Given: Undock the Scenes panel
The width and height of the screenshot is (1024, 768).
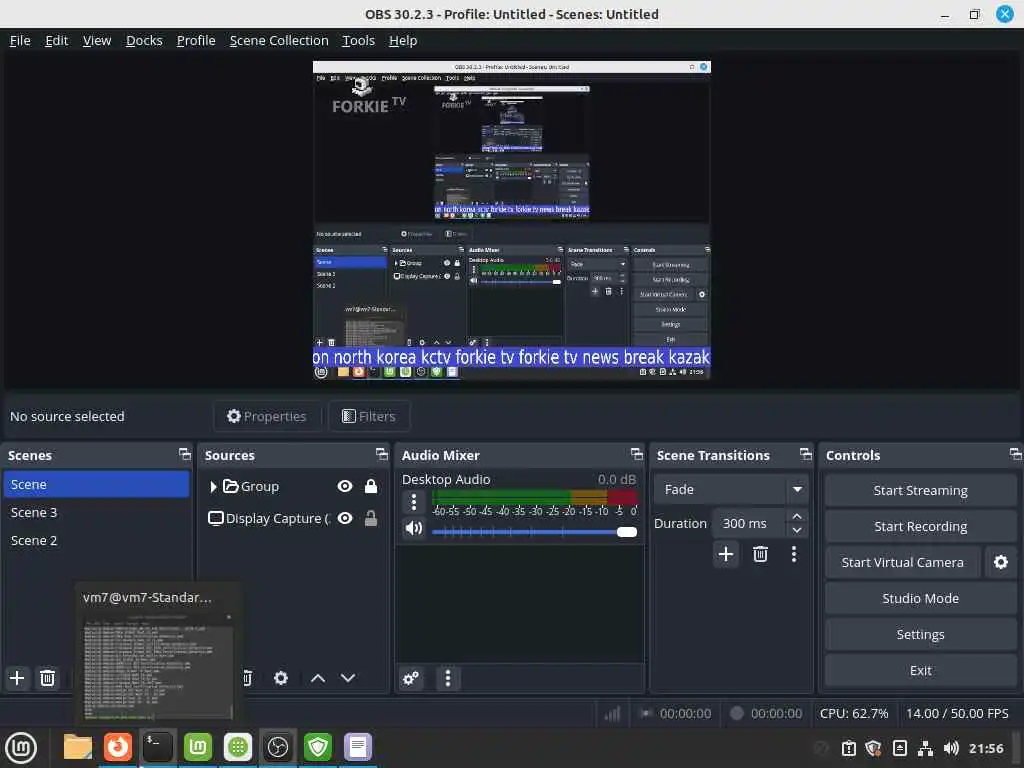Looking at the screenshot, I should click(185, 454).
